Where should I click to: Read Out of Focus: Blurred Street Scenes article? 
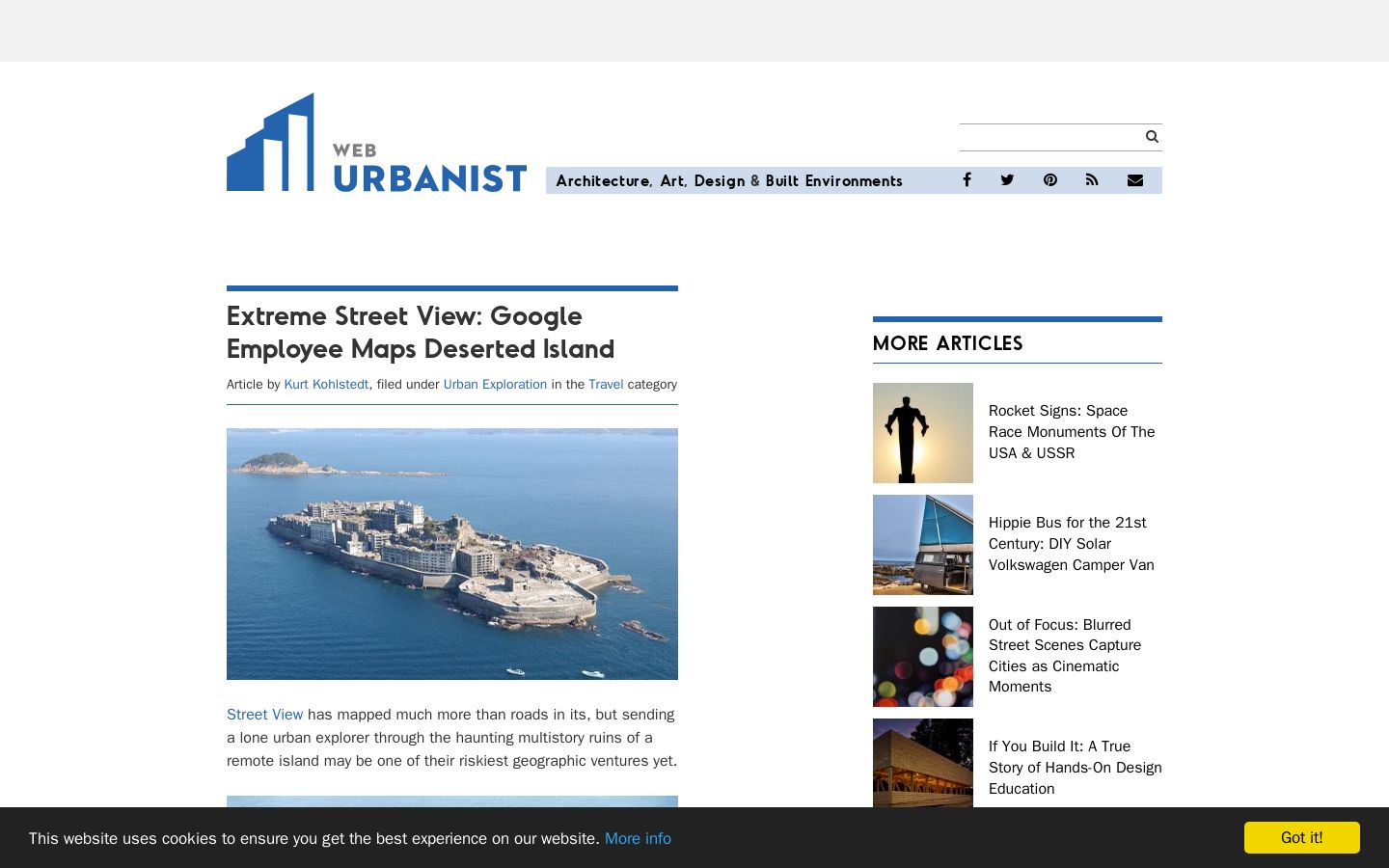[1065, 656]
